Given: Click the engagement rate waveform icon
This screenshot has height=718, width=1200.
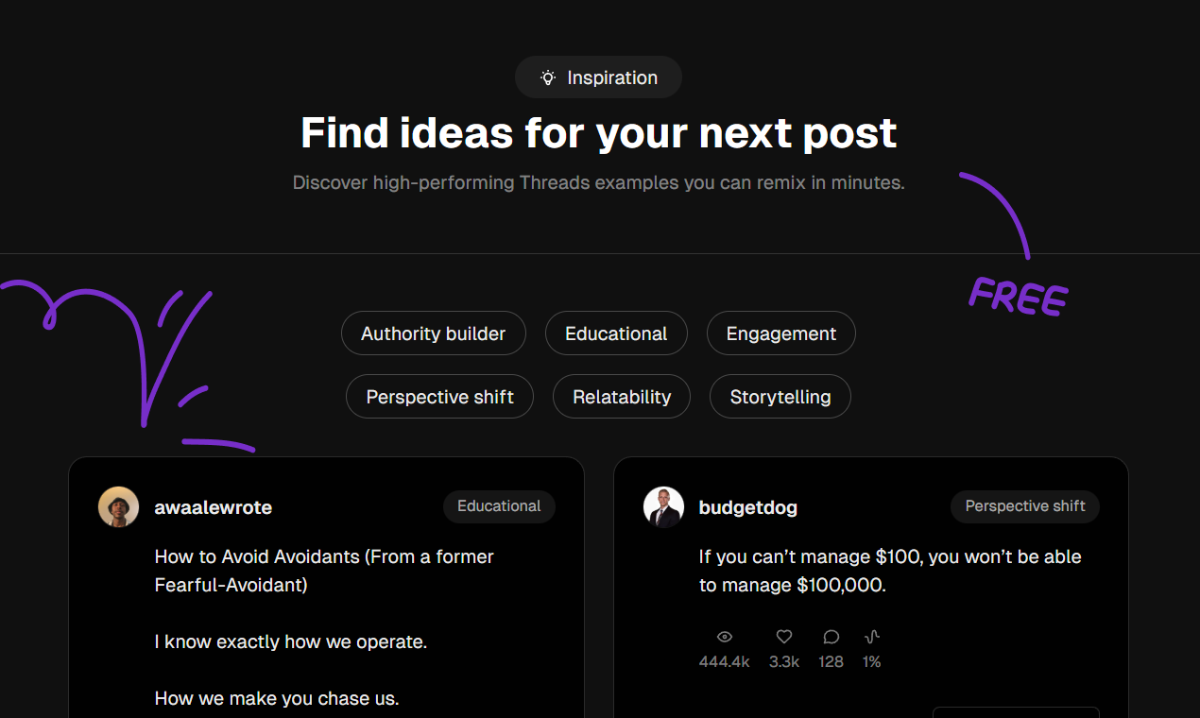Looking at the screenshot, I should (x=871, y=636).
